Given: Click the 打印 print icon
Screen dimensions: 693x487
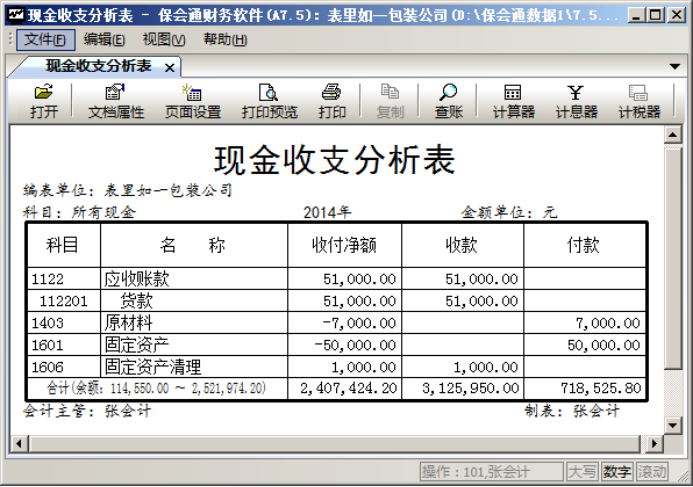Looking at the screenshot, I should click(x=332, y=101).
